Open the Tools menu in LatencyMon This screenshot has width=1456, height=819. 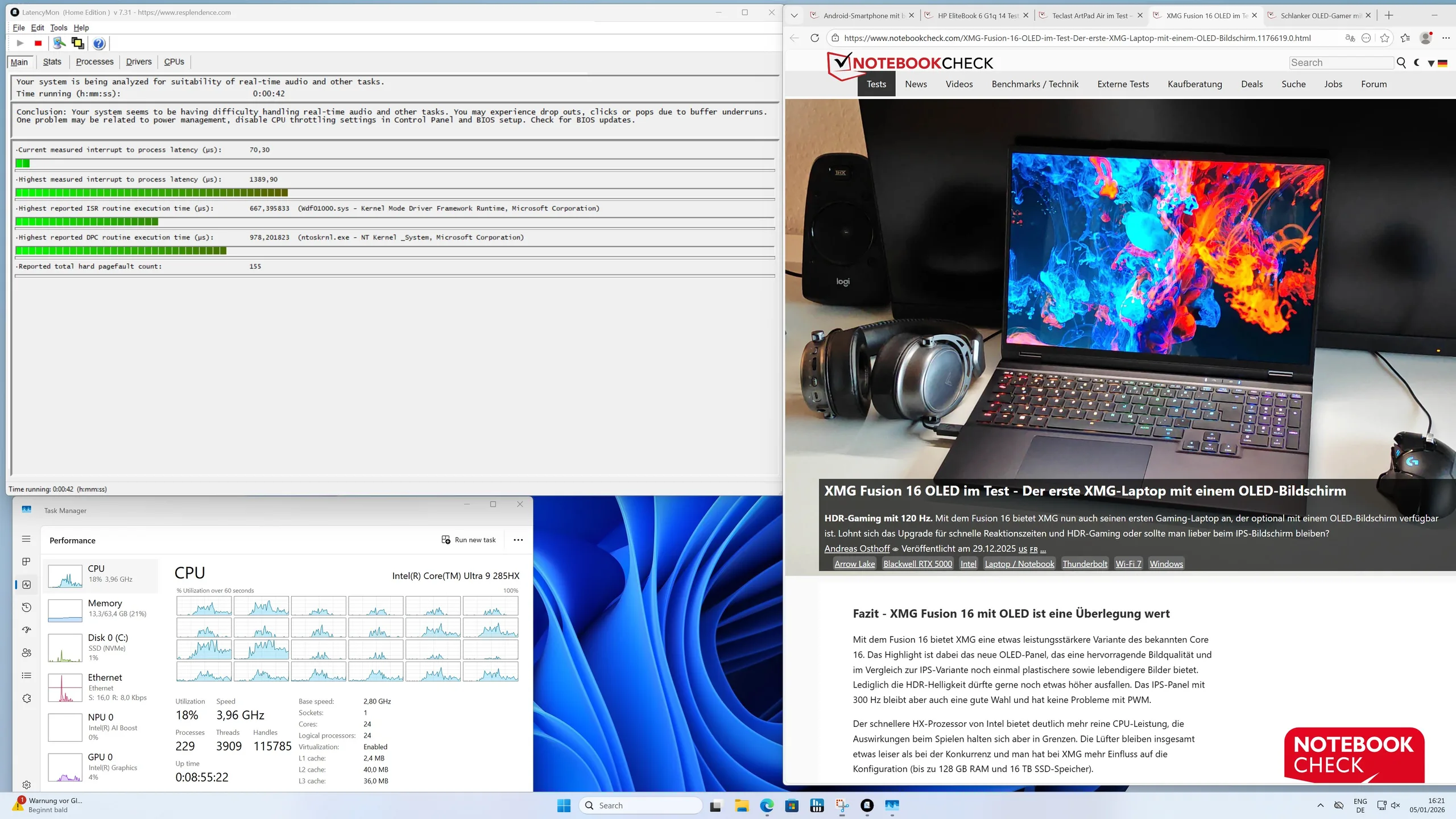coord(59,27)
